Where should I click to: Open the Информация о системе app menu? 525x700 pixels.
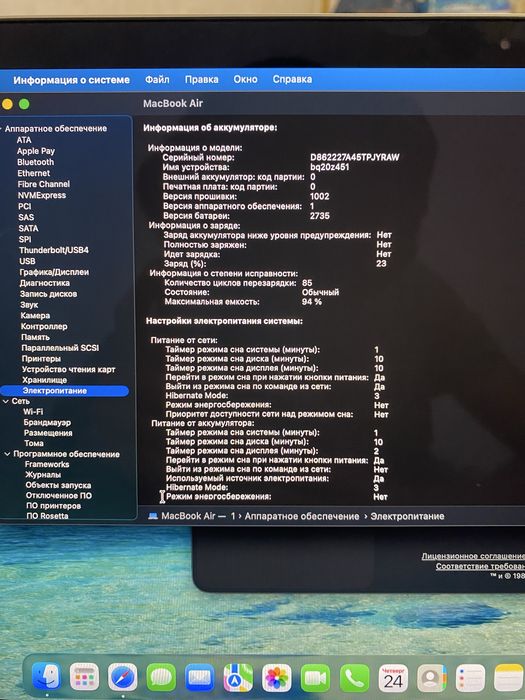pyautogui.click(x=71, y=80)
